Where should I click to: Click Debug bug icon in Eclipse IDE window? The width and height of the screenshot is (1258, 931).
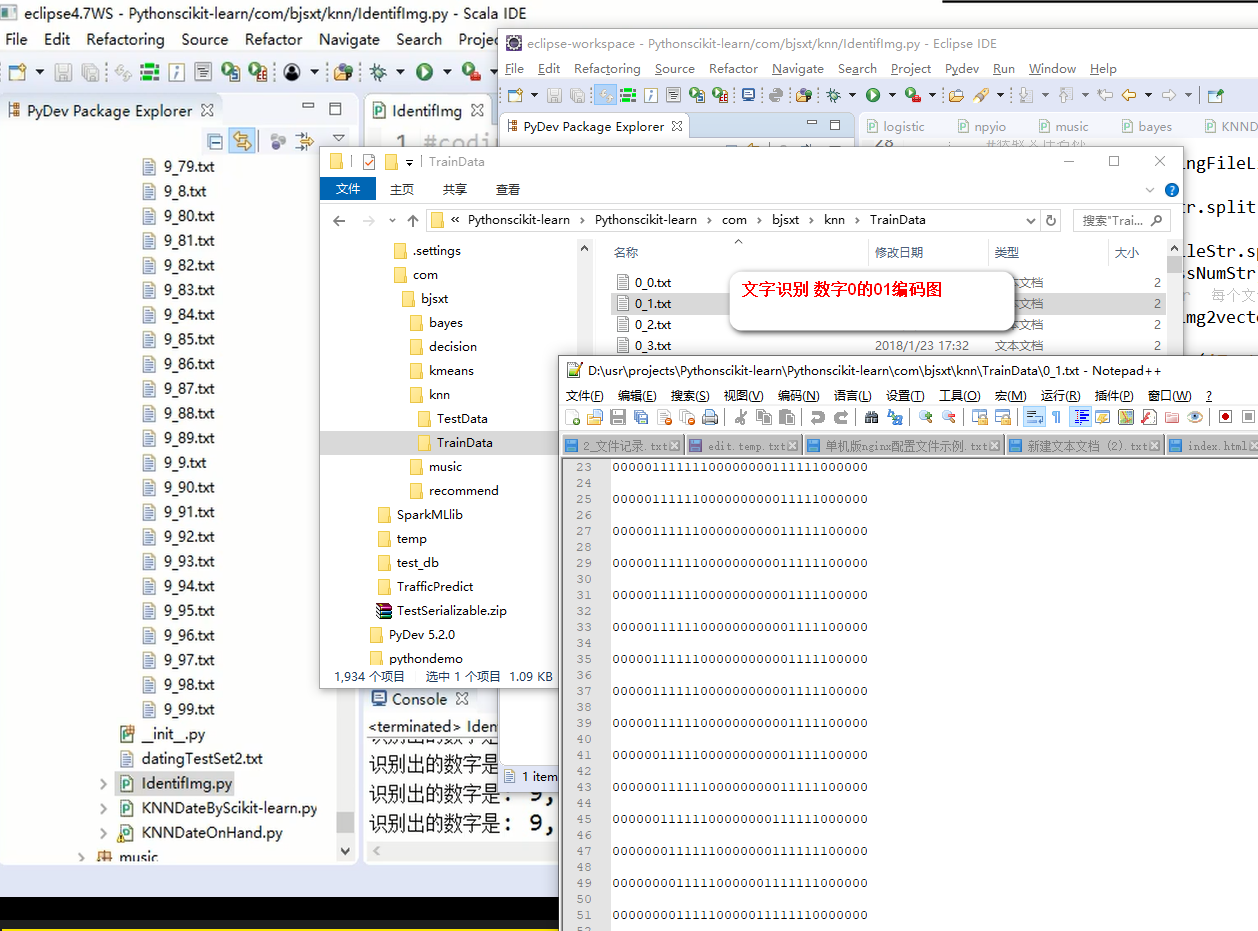pyautogui.click(x=833, y=95)
